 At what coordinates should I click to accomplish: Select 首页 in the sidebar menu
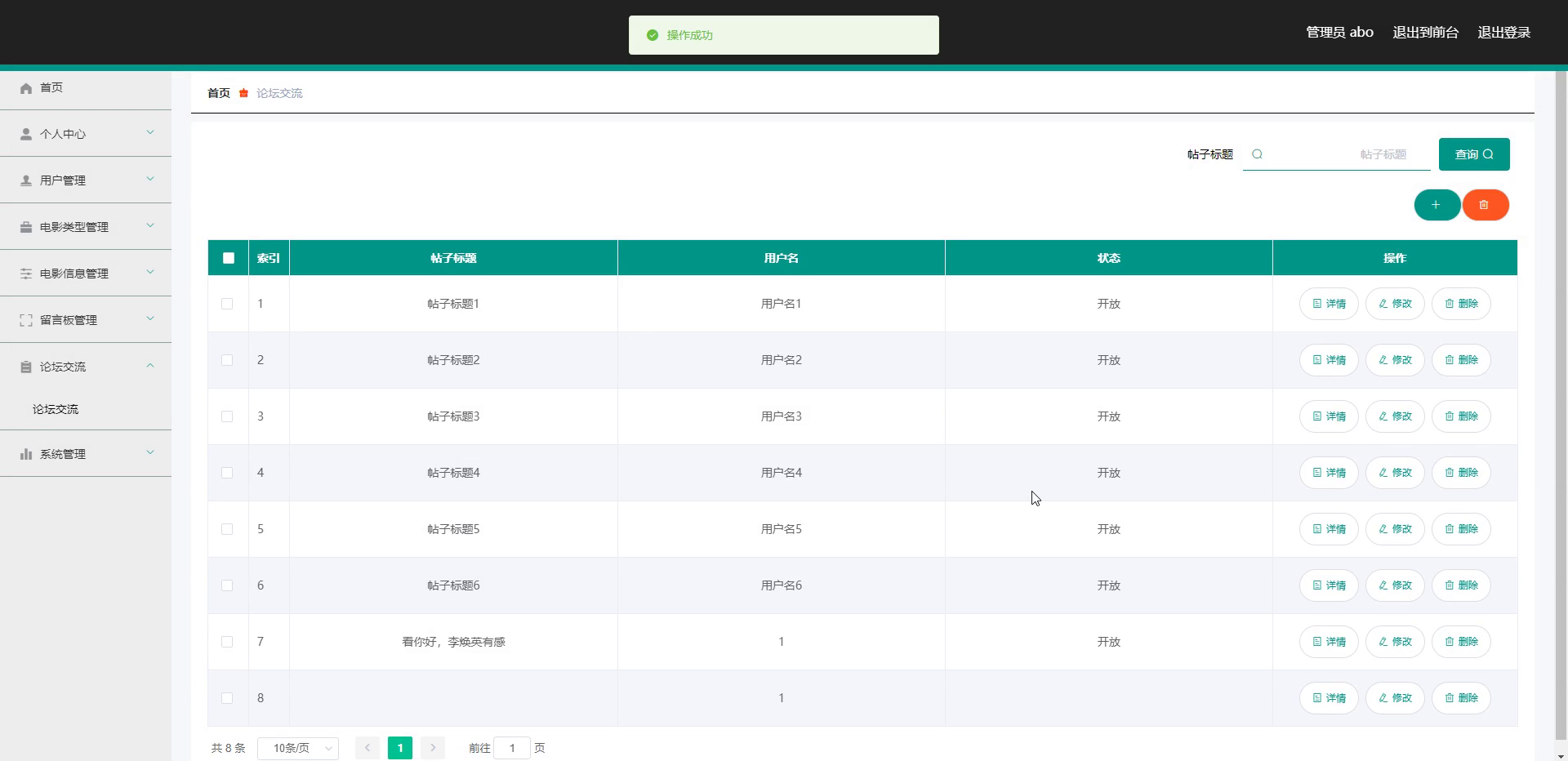(x=86, y=87)
